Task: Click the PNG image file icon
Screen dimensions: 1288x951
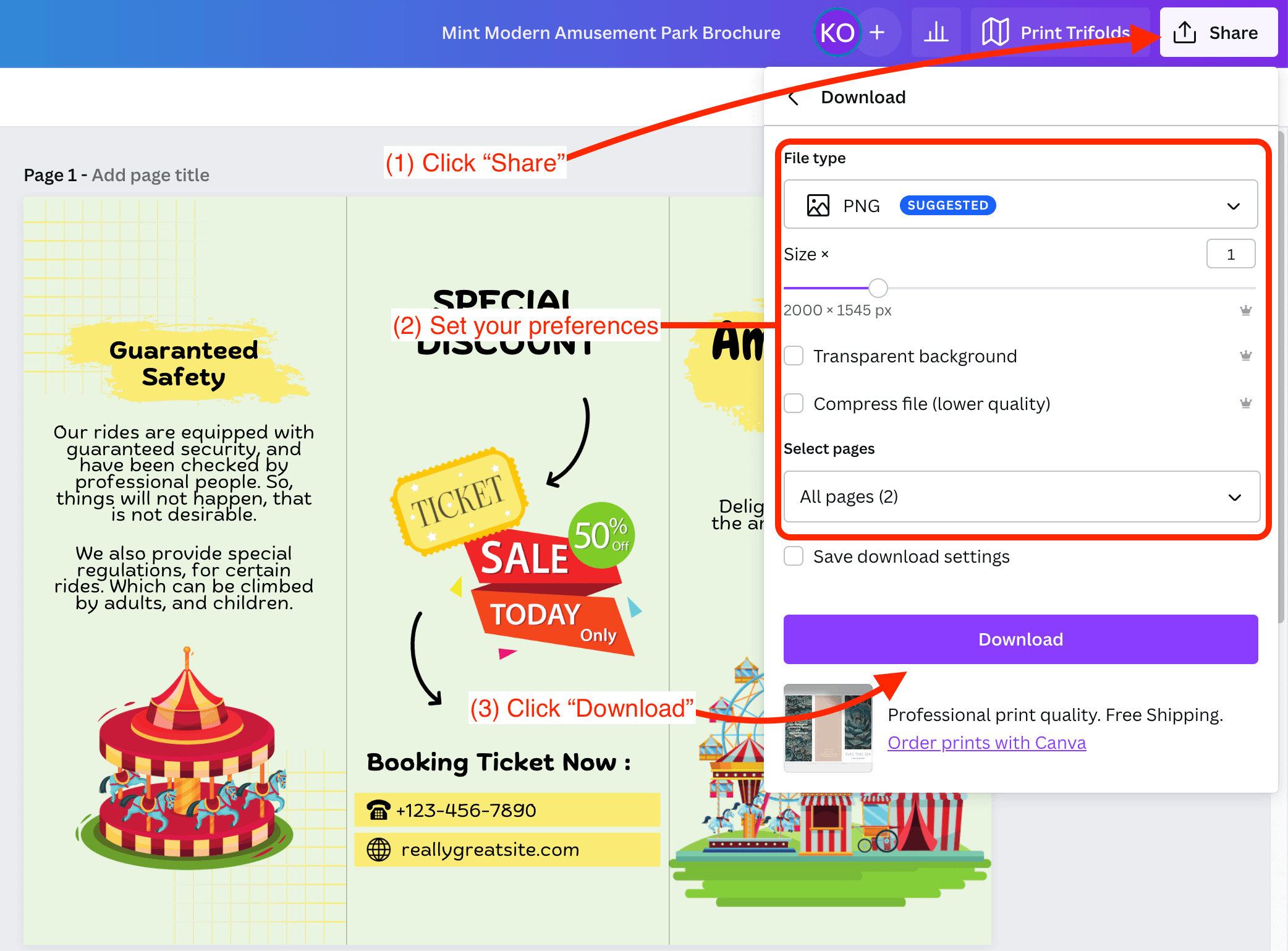Action: coord(818,205)
